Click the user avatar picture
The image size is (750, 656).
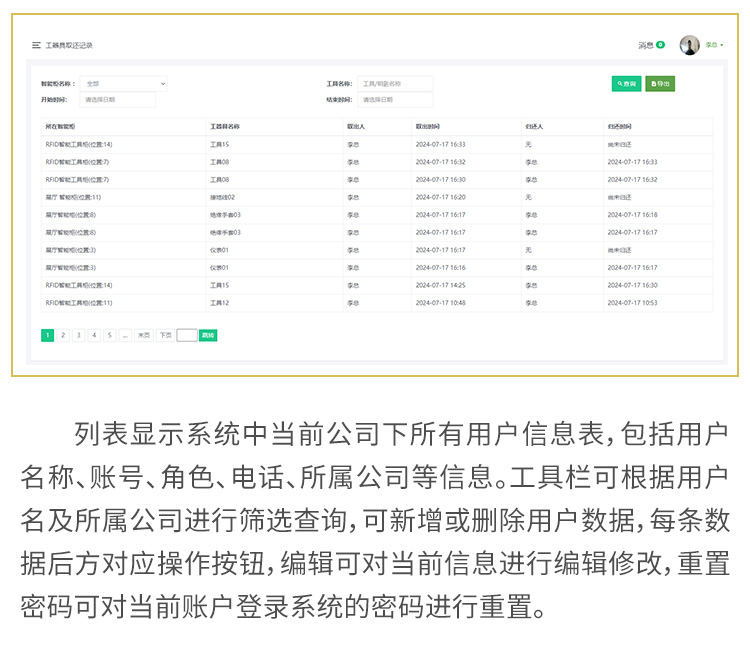click(689, 45)
